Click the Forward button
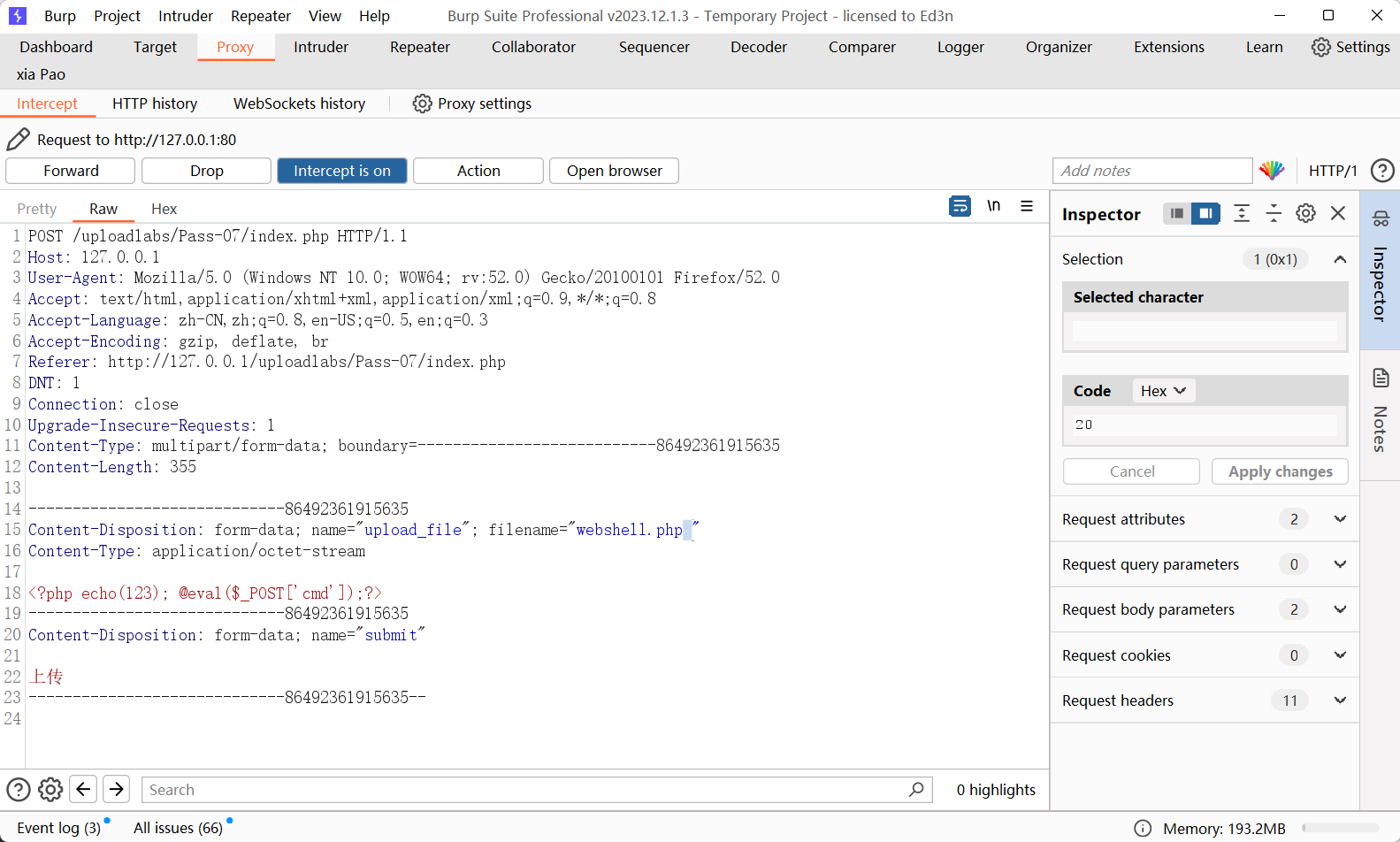 (x=71, y=171)
